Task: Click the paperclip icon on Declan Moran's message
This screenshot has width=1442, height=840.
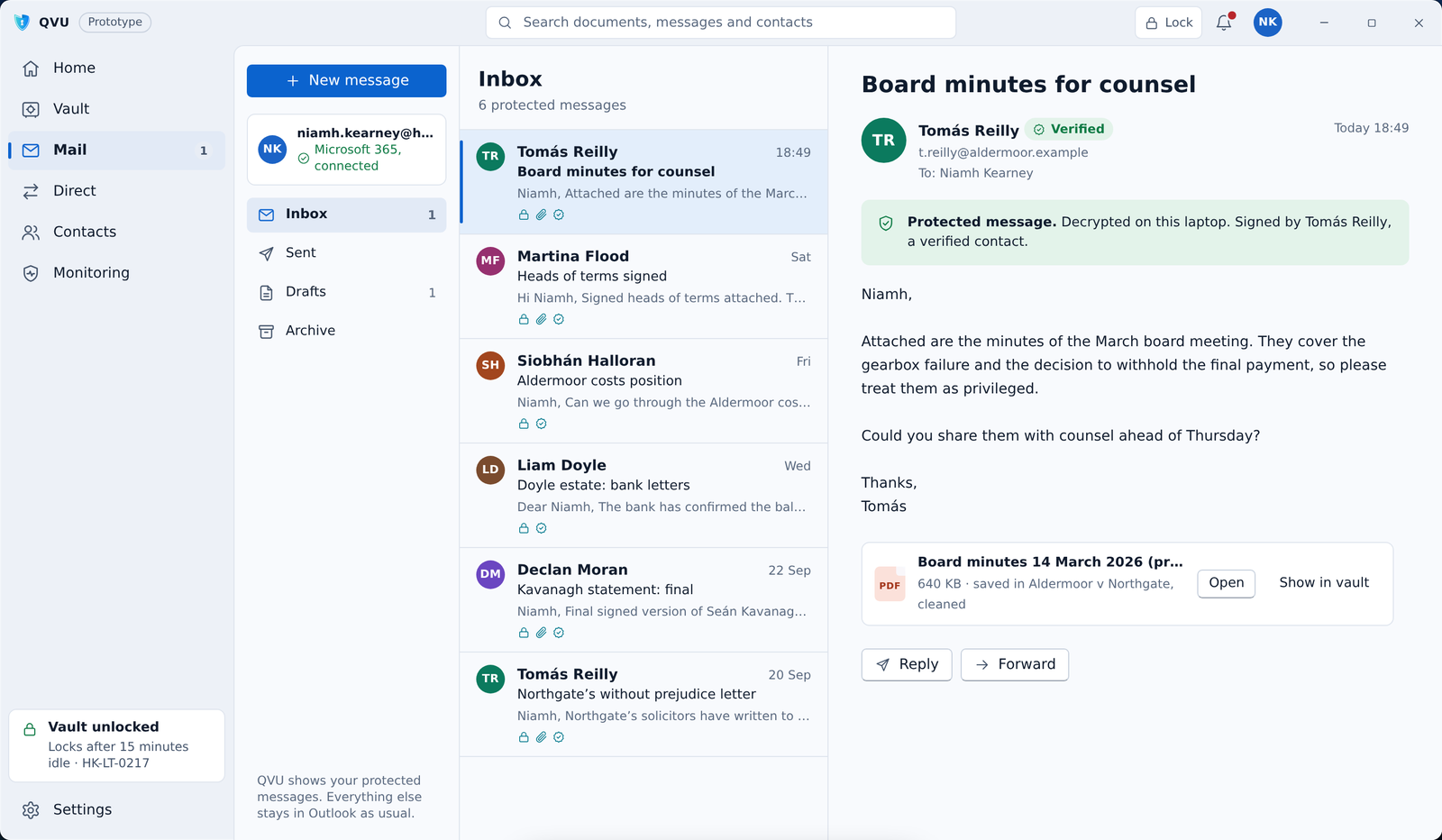Action: 541,633
